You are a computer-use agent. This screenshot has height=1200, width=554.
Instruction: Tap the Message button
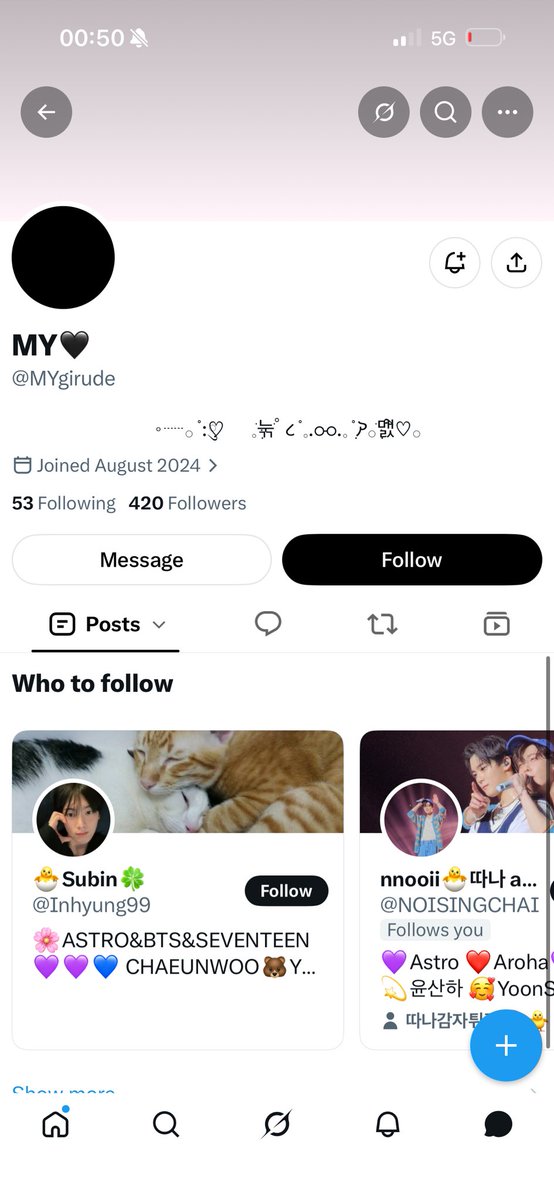coord(142,560)
